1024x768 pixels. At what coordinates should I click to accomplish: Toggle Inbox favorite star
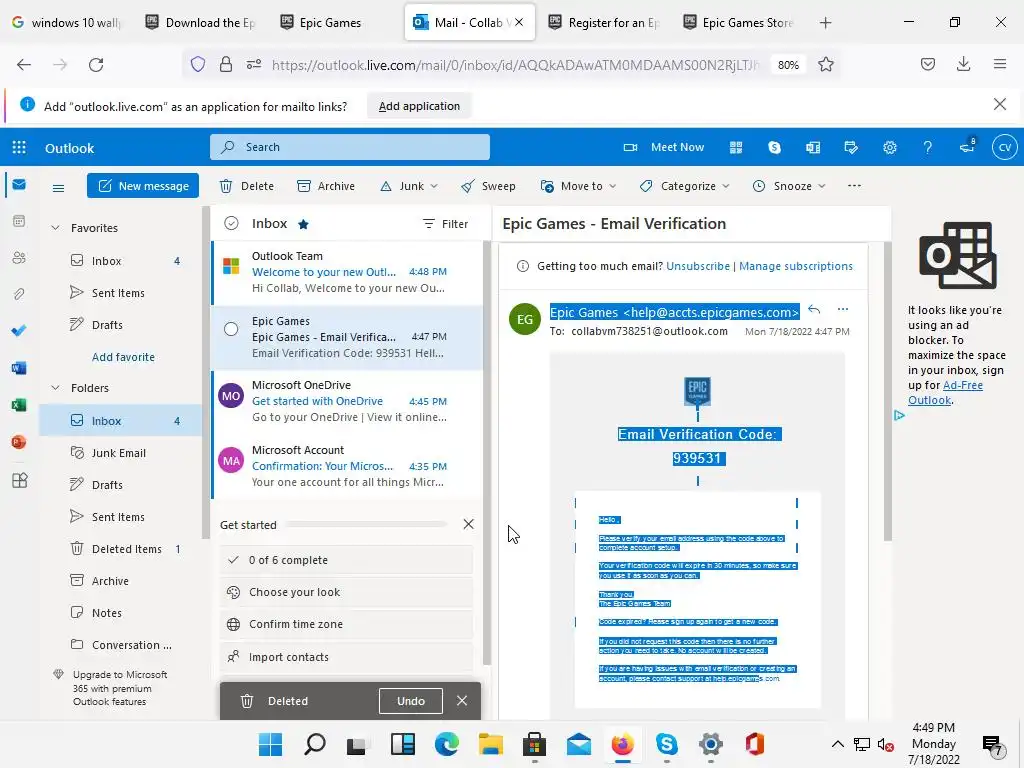pyautogui.click(x=303, y=224)
